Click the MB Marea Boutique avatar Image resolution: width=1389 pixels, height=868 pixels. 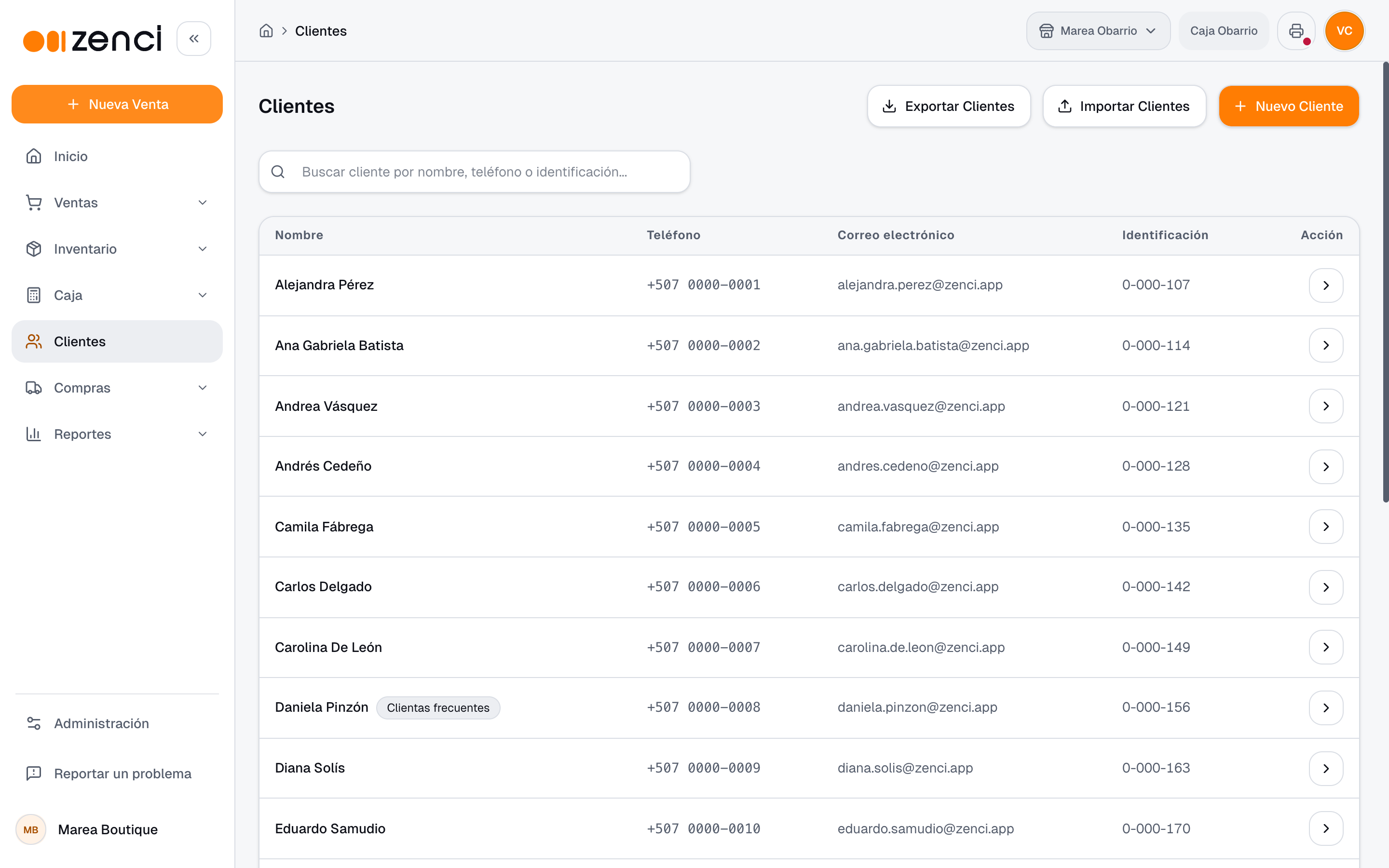[30, 829]
